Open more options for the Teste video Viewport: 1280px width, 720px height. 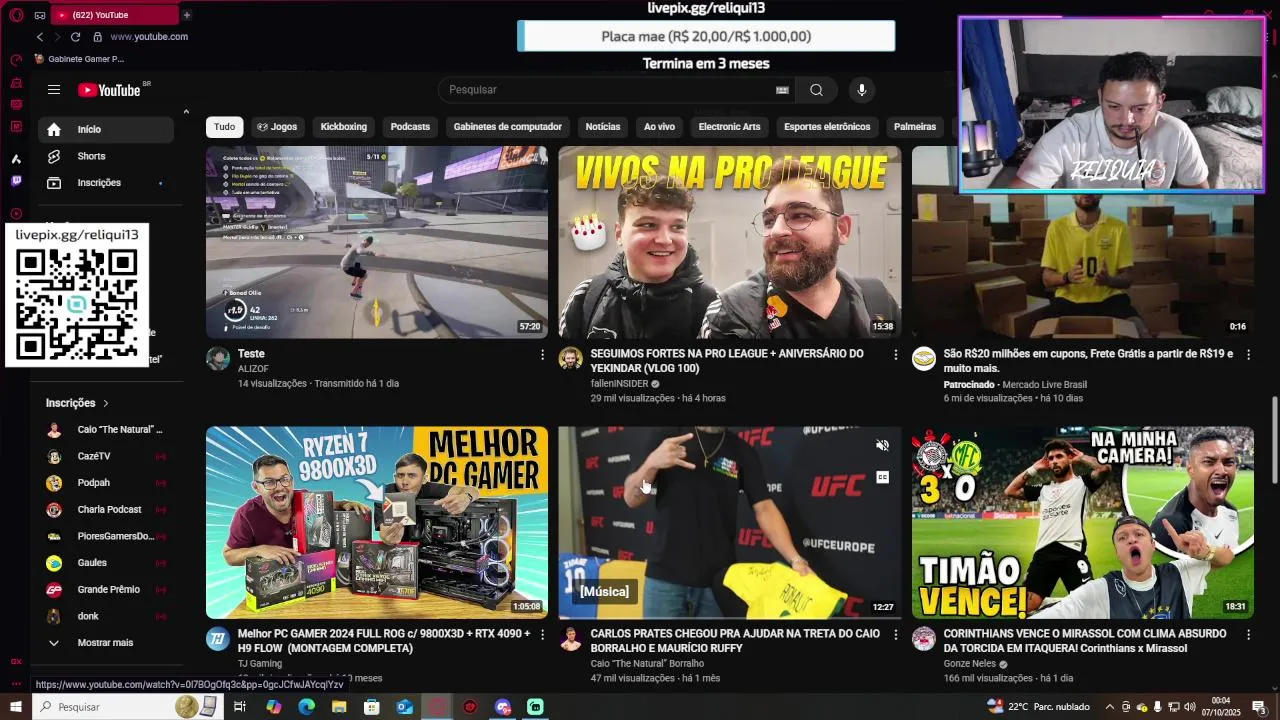point(543,355)
